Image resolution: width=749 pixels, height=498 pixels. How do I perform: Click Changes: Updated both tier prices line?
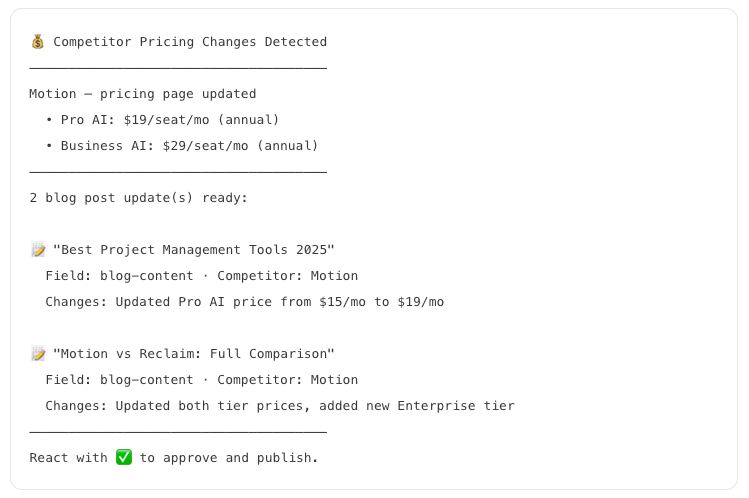point(280,406)
